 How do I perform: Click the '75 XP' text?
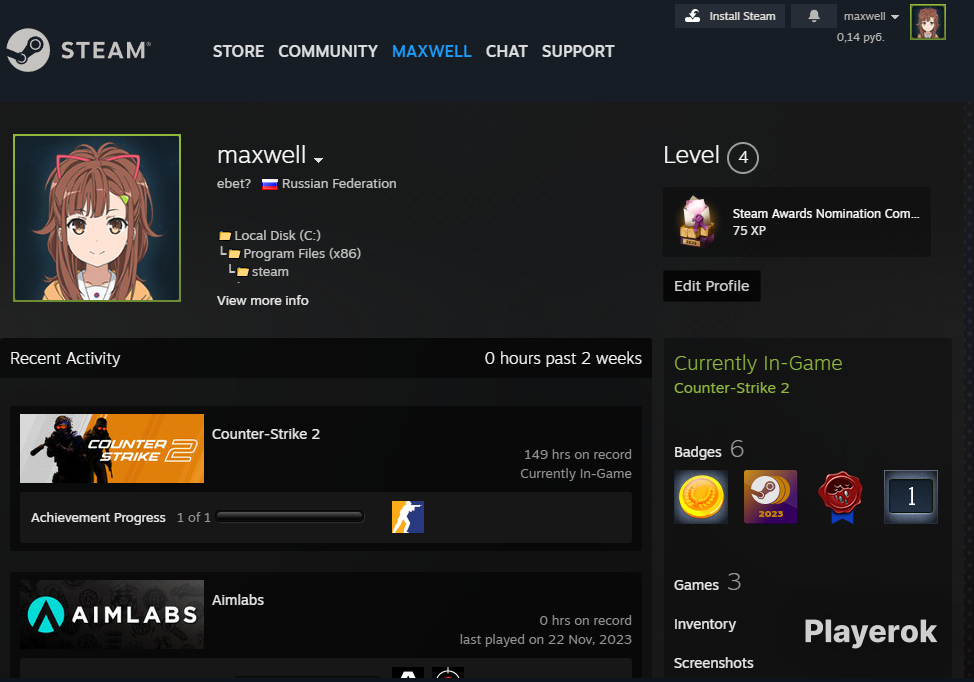[749, 230]
